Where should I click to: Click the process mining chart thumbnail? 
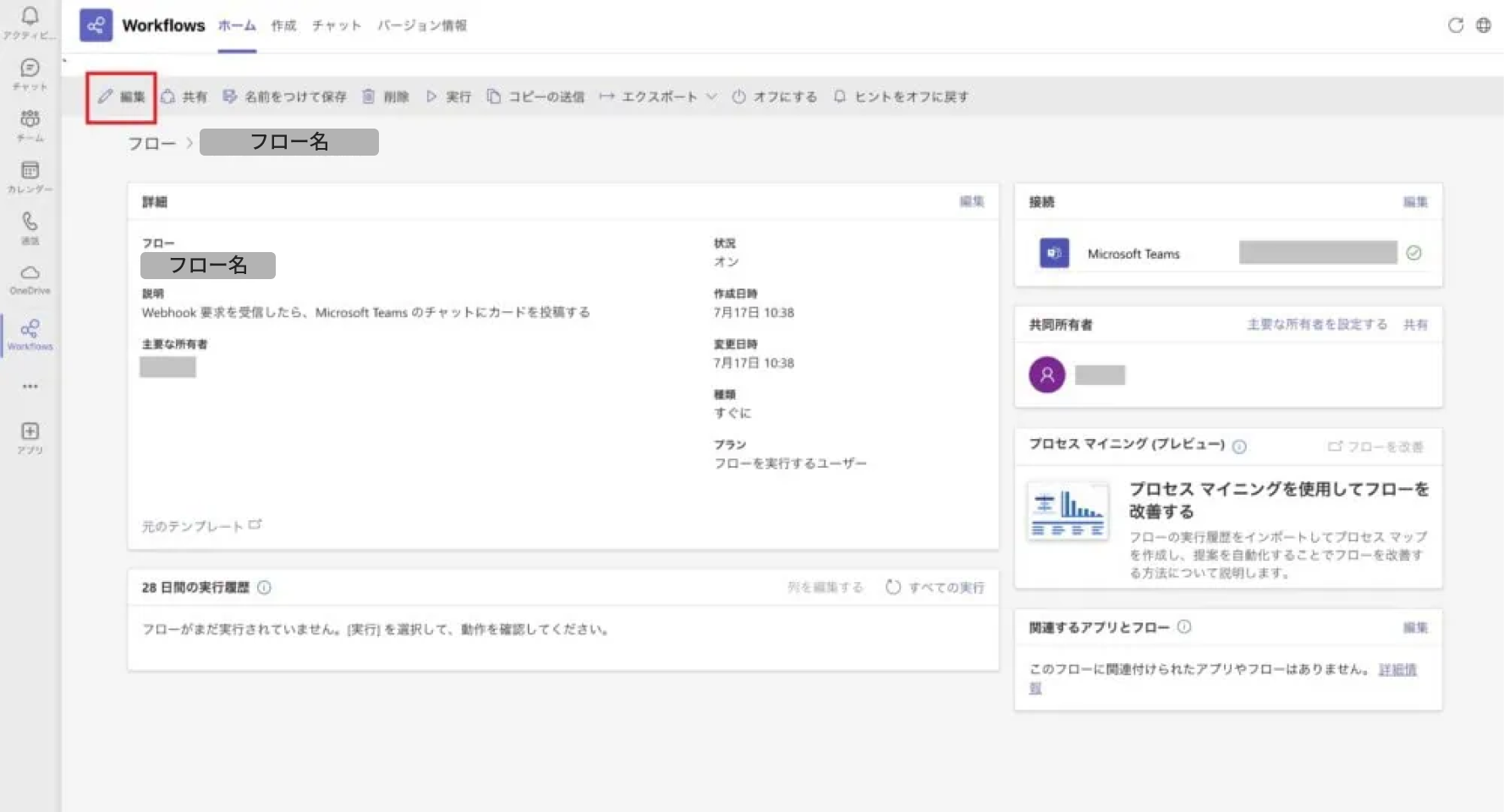pyautogui.click(x=1068, y=510)
